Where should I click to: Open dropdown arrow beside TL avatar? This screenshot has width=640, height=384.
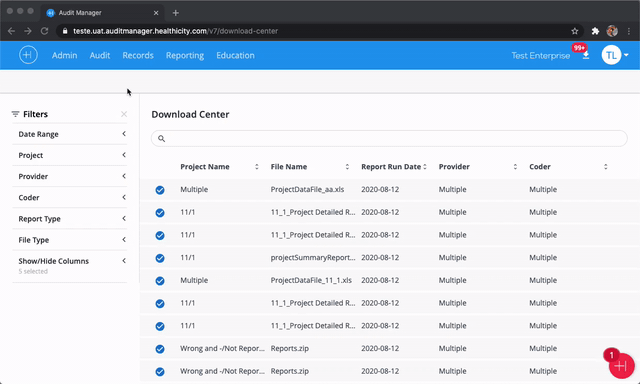coord(626,55)
